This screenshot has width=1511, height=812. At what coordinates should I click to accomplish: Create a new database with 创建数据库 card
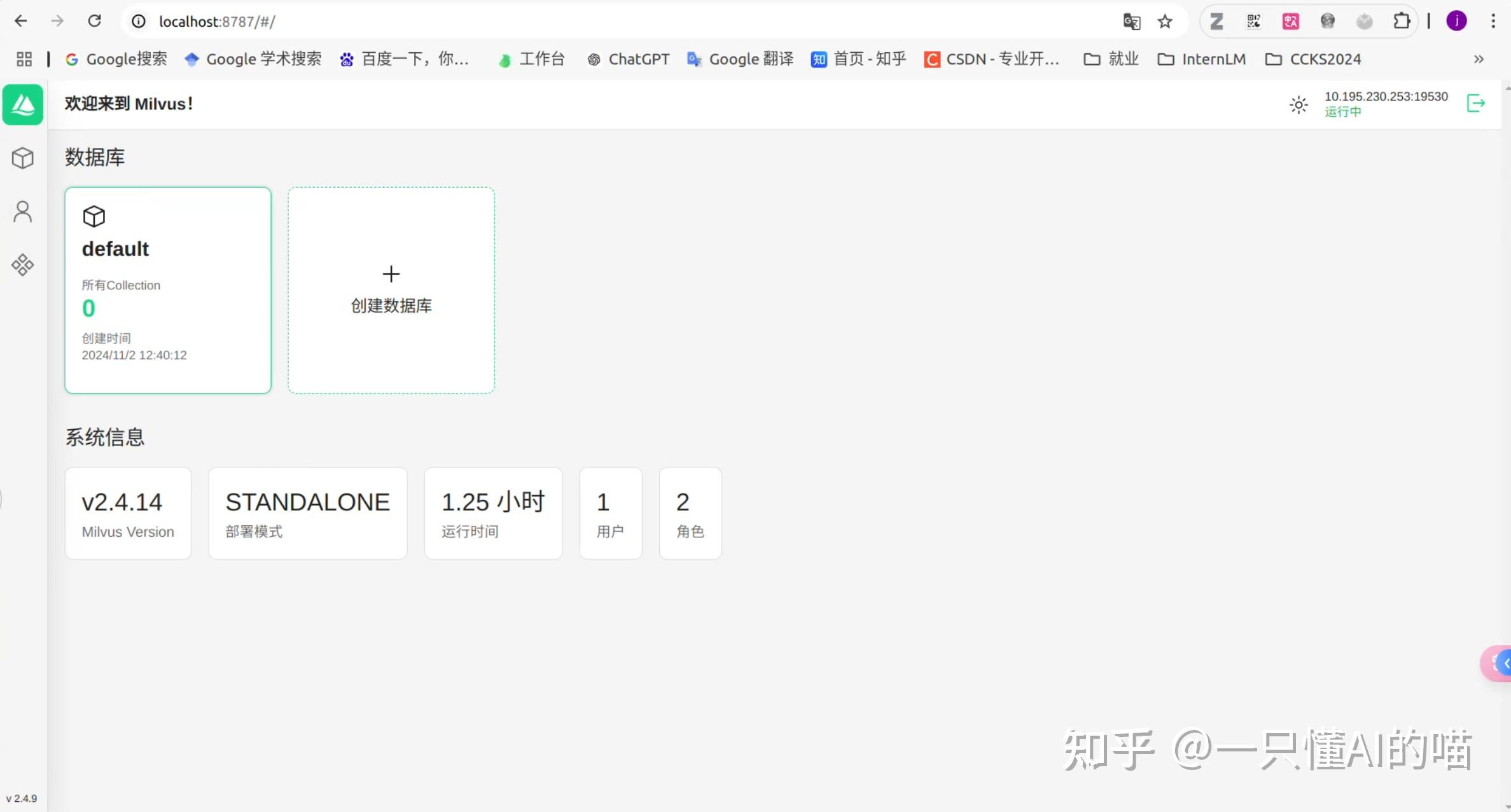coord(391,289)
